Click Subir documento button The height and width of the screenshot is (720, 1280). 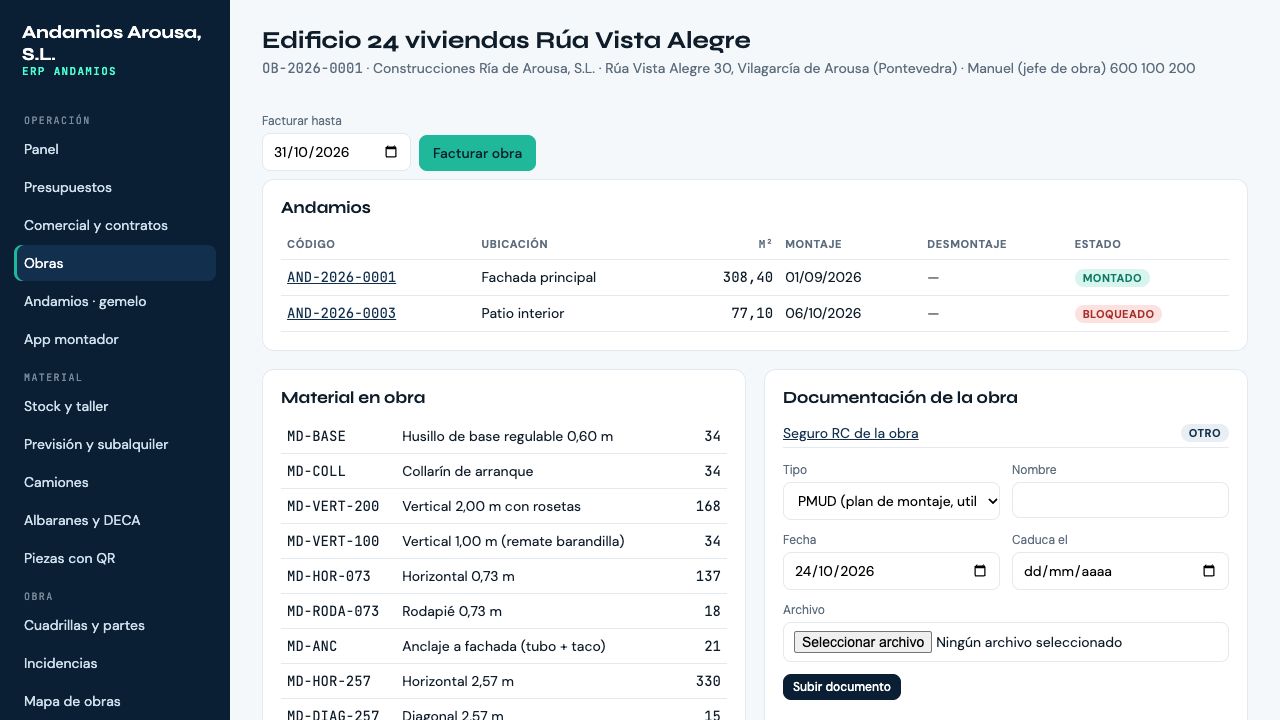[x=842, y=687]
